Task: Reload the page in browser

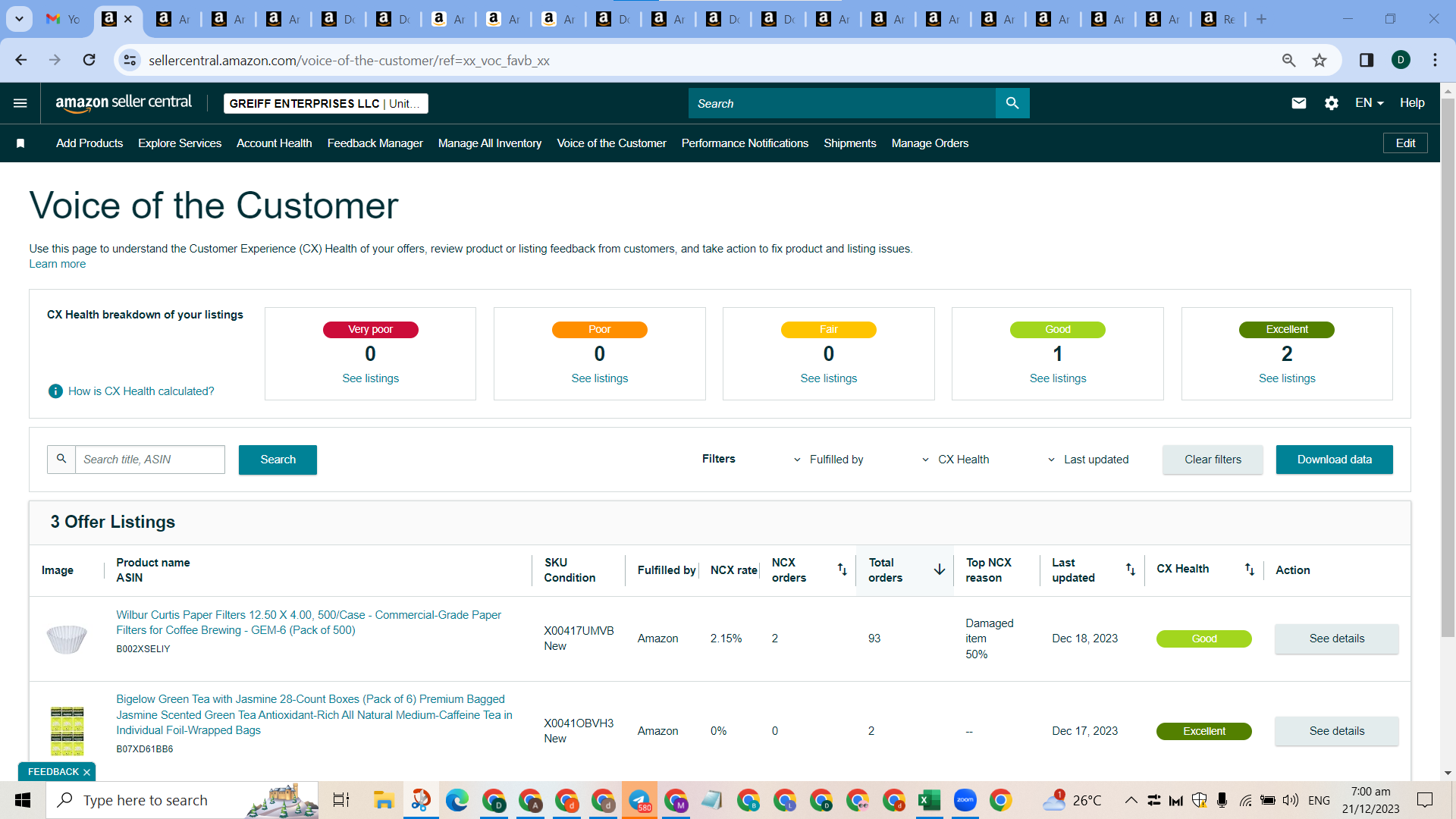Action: coord(89,60)
